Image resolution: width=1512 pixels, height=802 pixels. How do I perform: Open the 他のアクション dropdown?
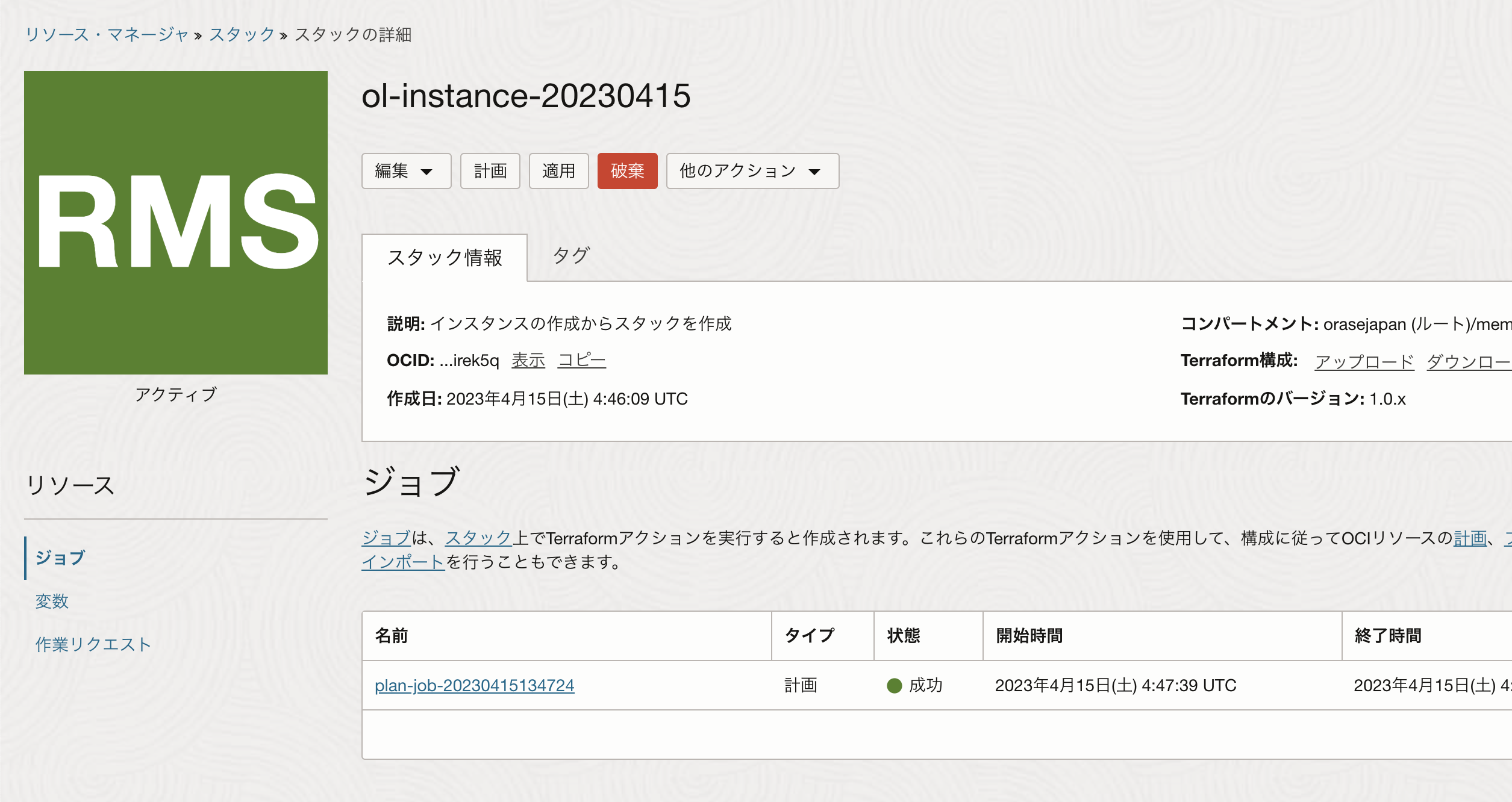pos(752,171)
